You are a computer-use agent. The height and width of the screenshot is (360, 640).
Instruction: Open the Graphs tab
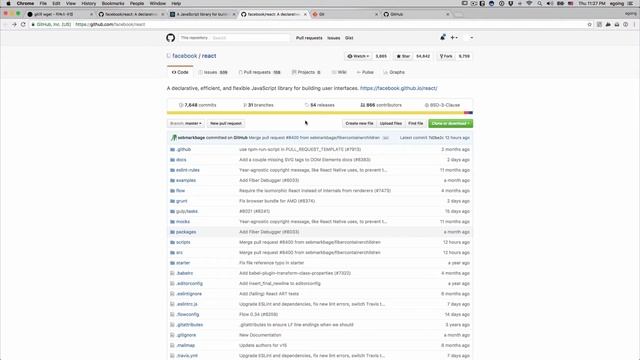[x=394, y=72]
